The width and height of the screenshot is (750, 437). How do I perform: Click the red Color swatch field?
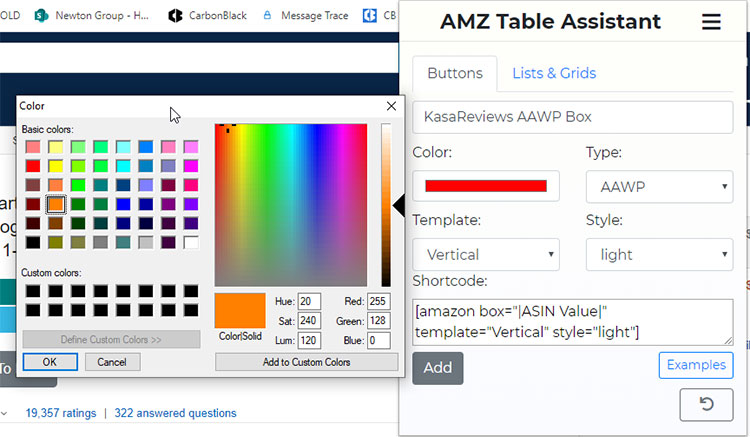[x=486, y=186]
